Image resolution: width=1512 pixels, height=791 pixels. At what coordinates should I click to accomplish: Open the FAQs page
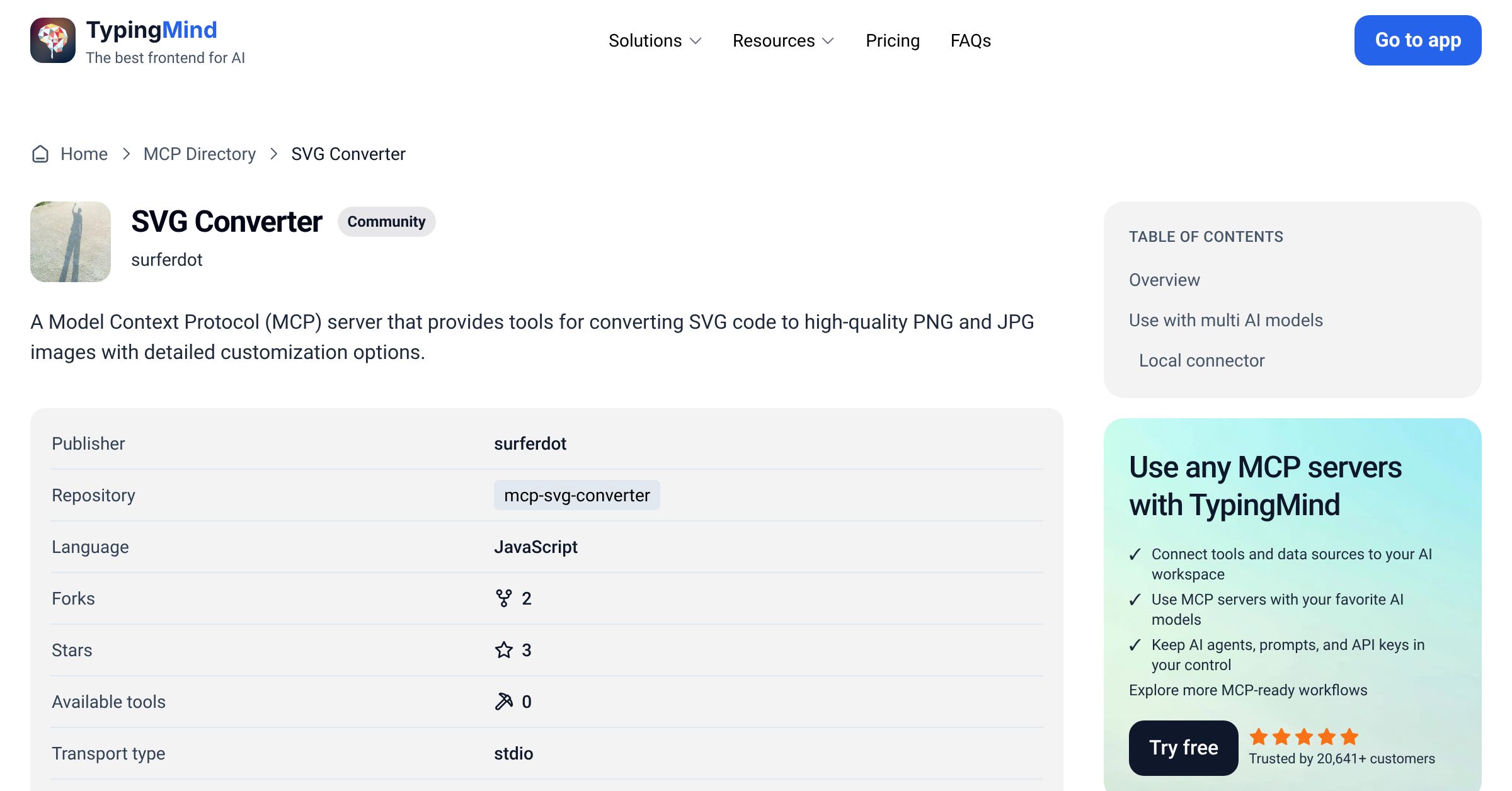tap(971, 40)
